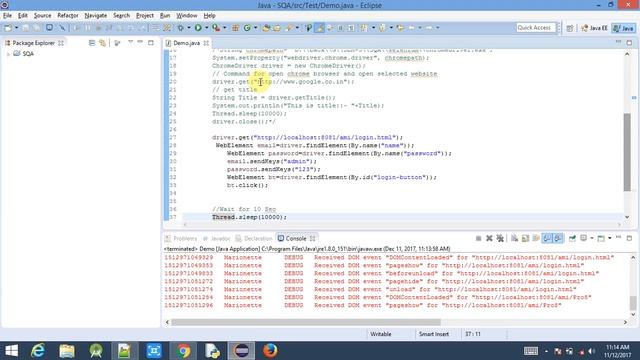Switch to the Javadoc tab

coord(216,238)
